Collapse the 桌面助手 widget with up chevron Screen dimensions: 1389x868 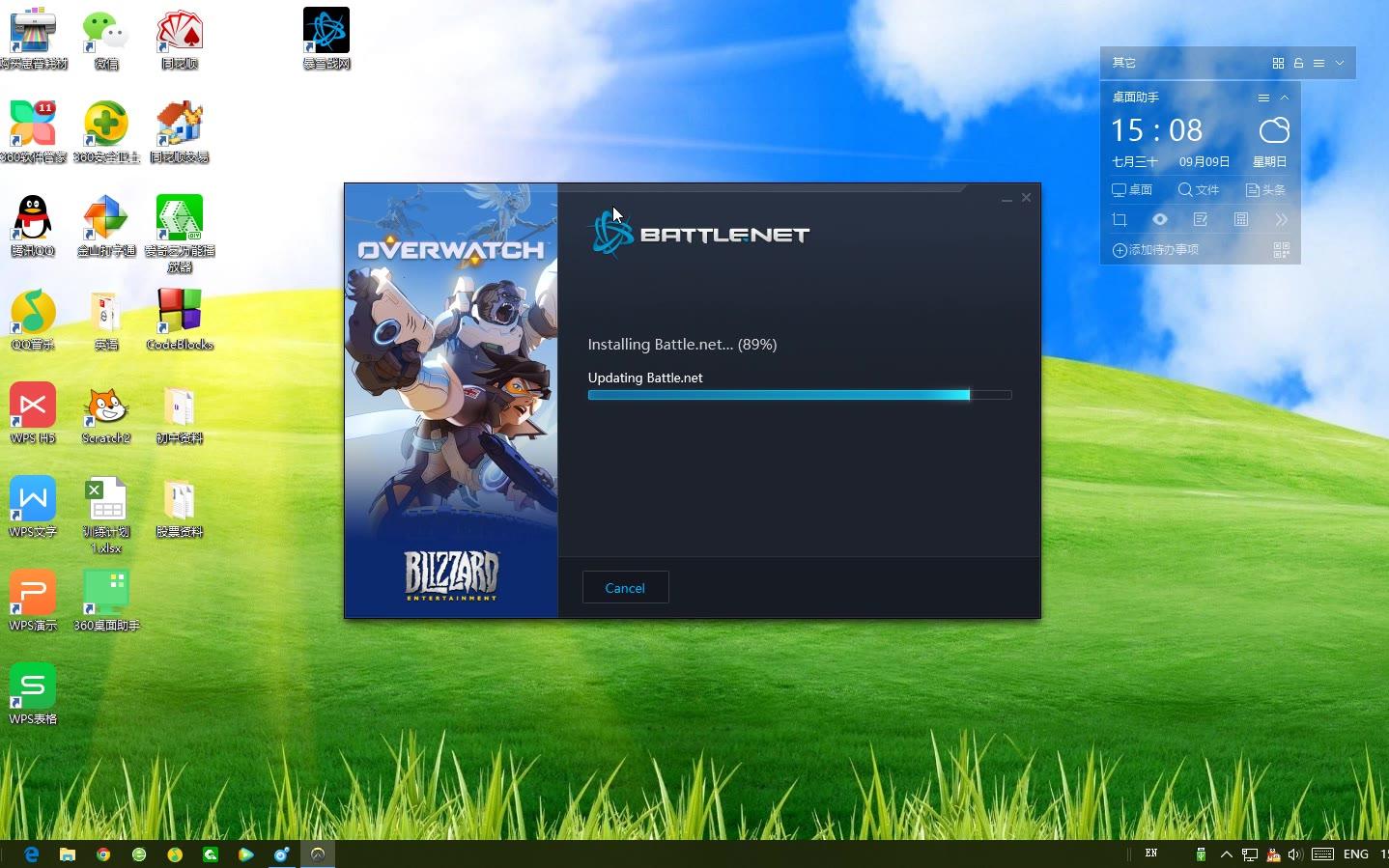tap(1285, 98)
